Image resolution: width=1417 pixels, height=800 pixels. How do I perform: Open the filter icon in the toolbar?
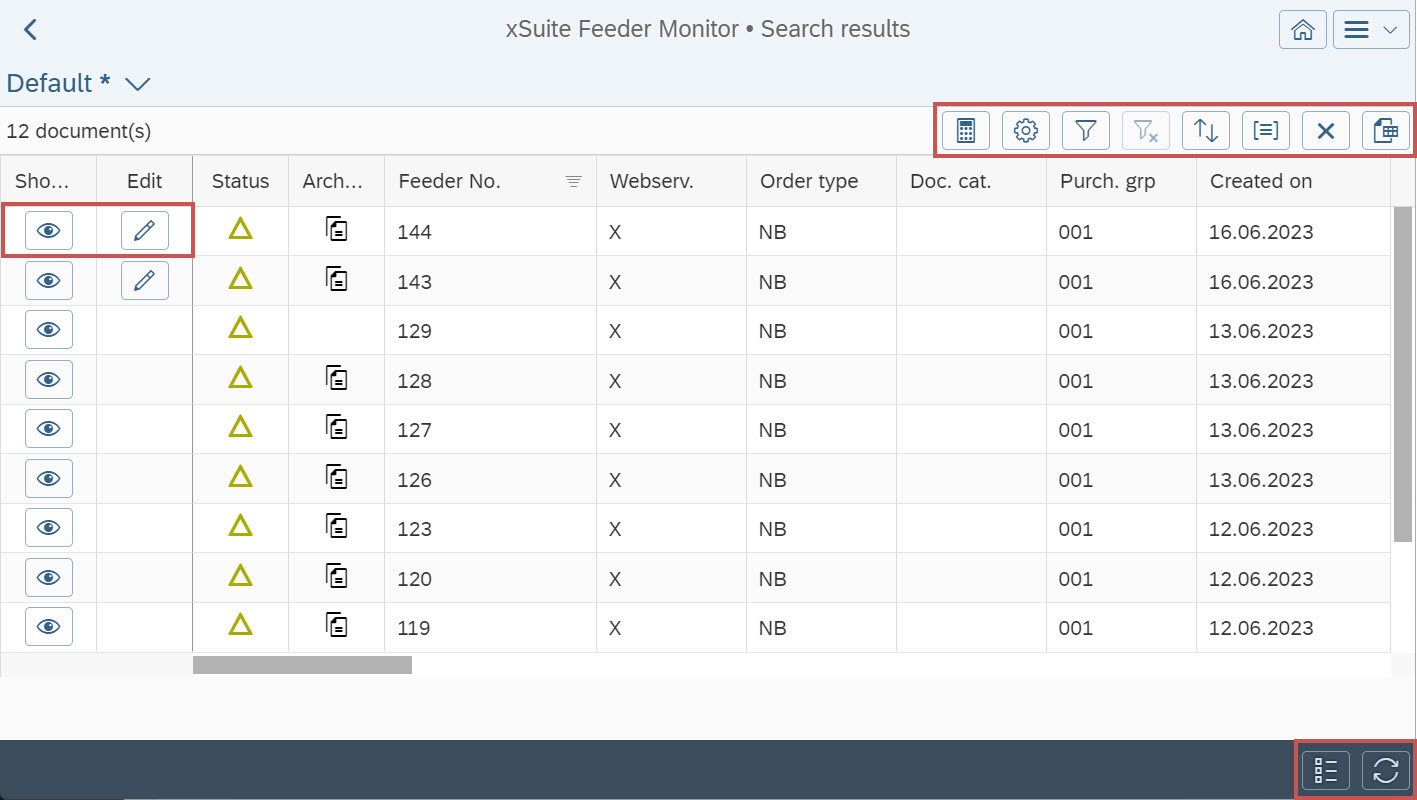point(1085,130)
